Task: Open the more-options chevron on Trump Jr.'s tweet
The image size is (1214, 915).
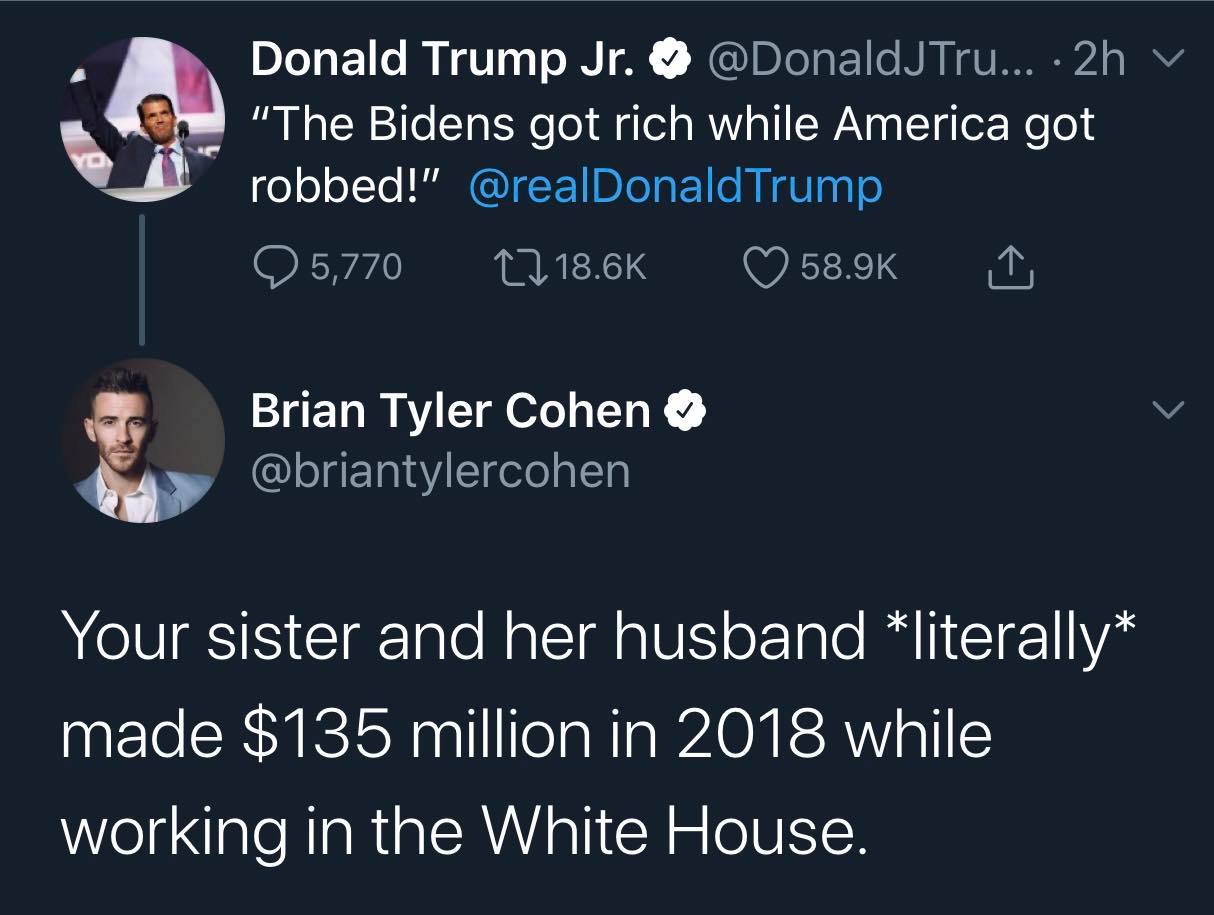Action: tap(1167, 61)
